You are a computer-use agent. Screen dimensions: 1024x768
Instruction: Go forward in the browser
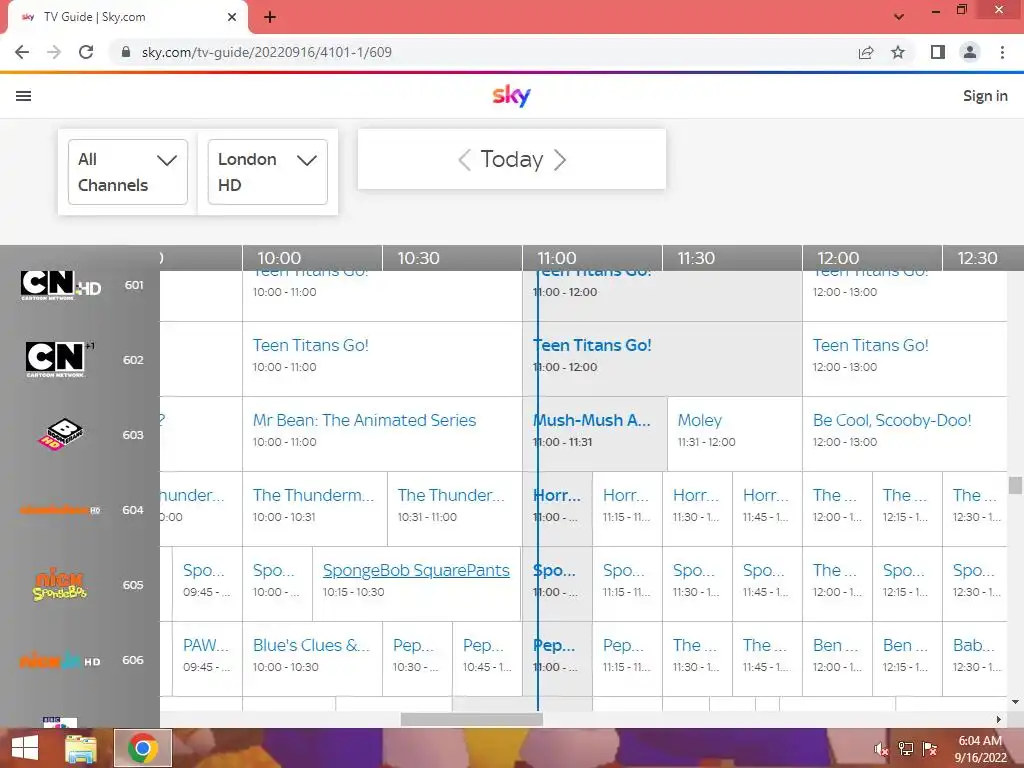tap(54, 52)
